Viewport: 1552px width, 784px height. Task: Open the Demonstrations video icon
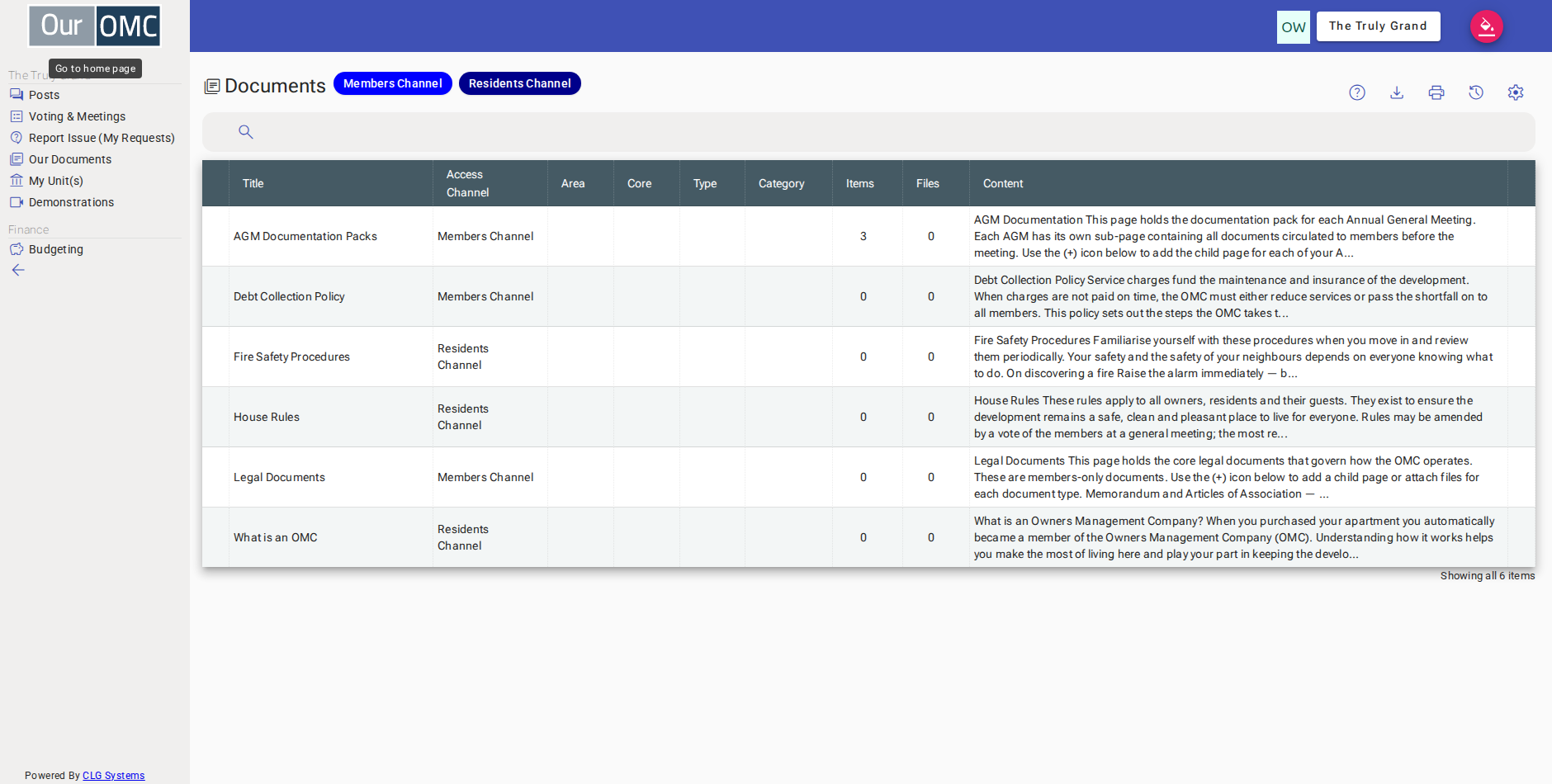17,202
